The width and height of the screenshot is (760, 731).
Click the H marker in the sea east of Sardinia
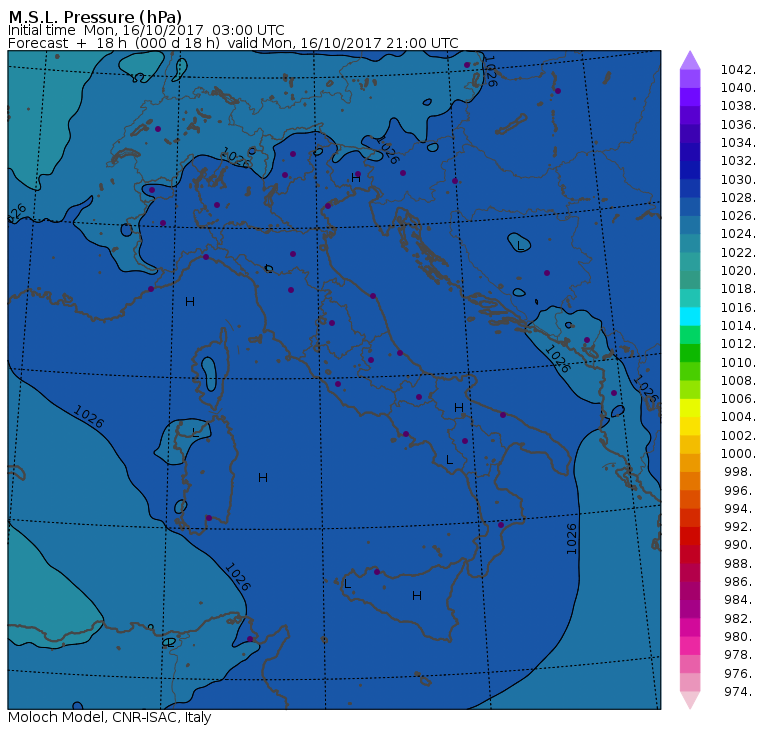pos(263,478)
